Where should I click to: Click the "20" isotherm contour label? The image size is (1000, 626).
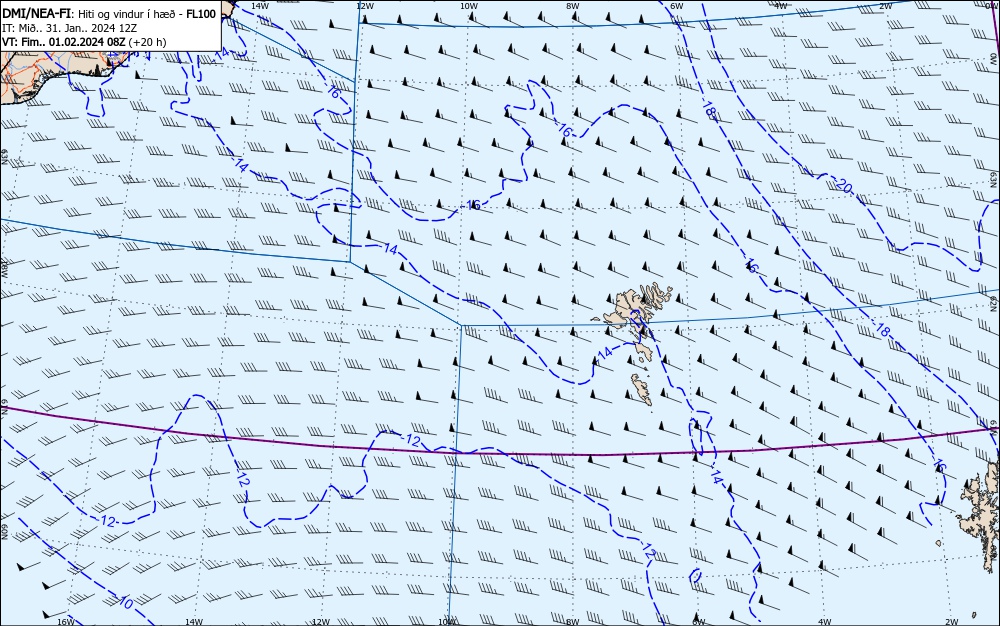(843, 186)
